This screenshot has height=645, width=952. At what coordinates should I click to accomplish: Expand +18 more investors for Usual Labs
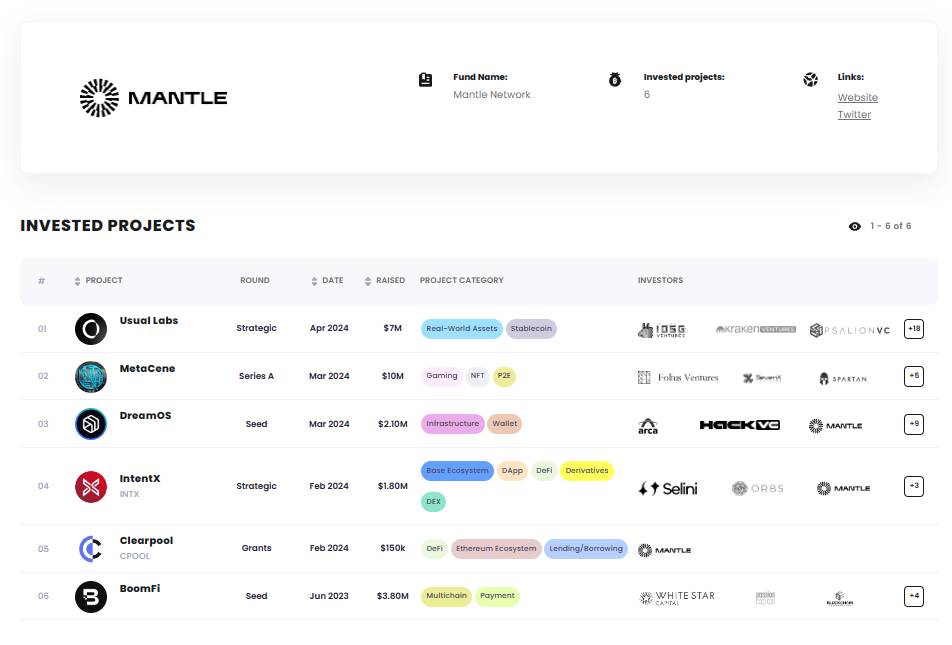914,329
